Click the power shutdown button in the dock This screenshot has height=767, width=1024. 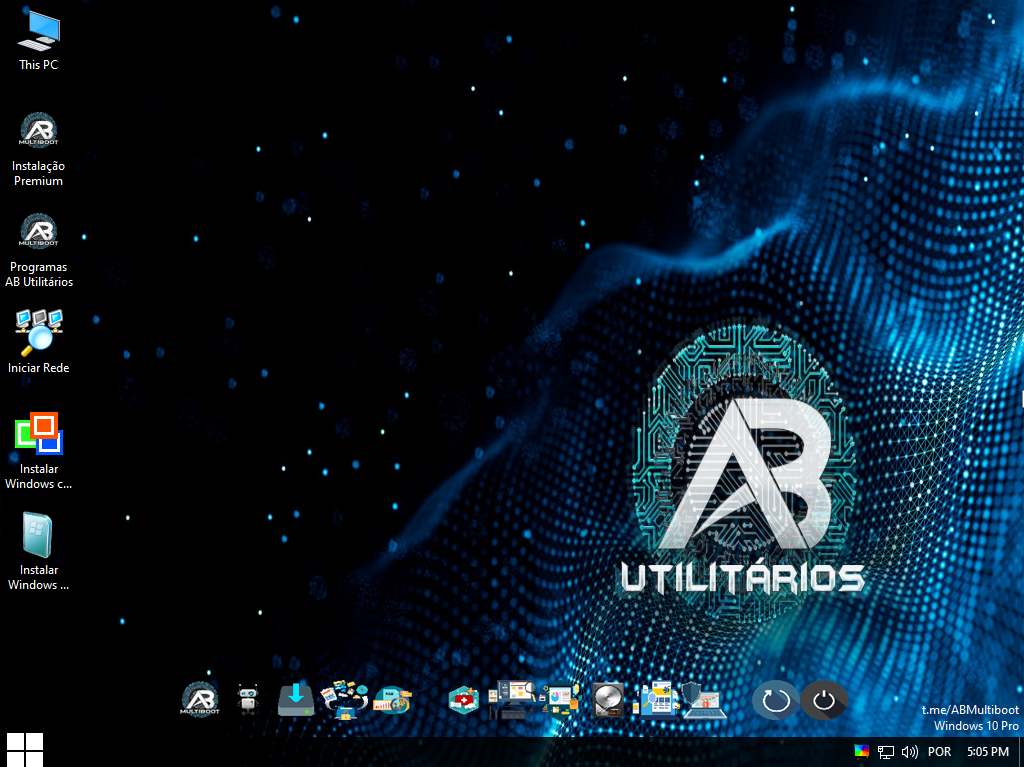click(824, 700)
